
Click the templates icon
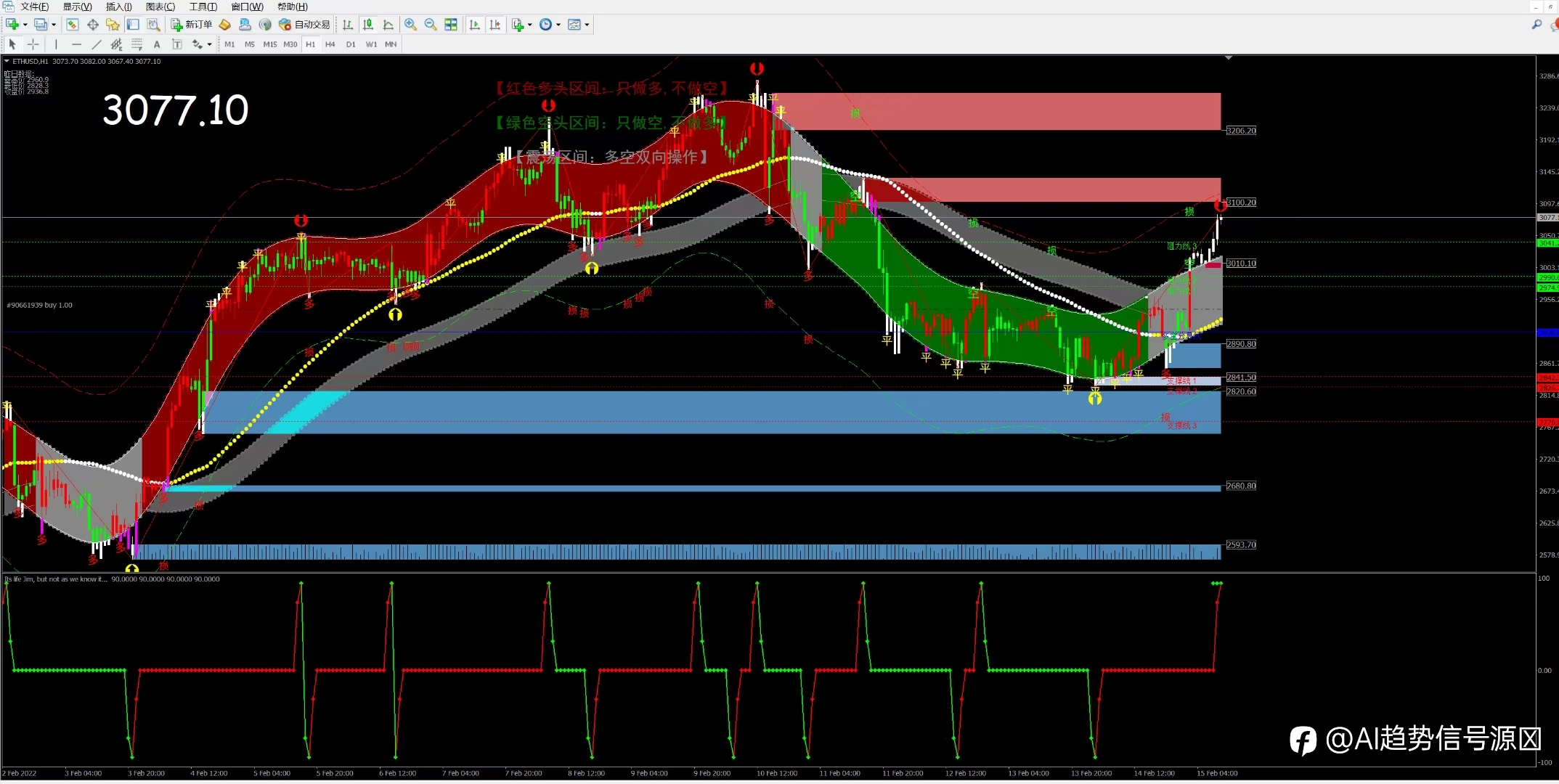coord(574,25)
